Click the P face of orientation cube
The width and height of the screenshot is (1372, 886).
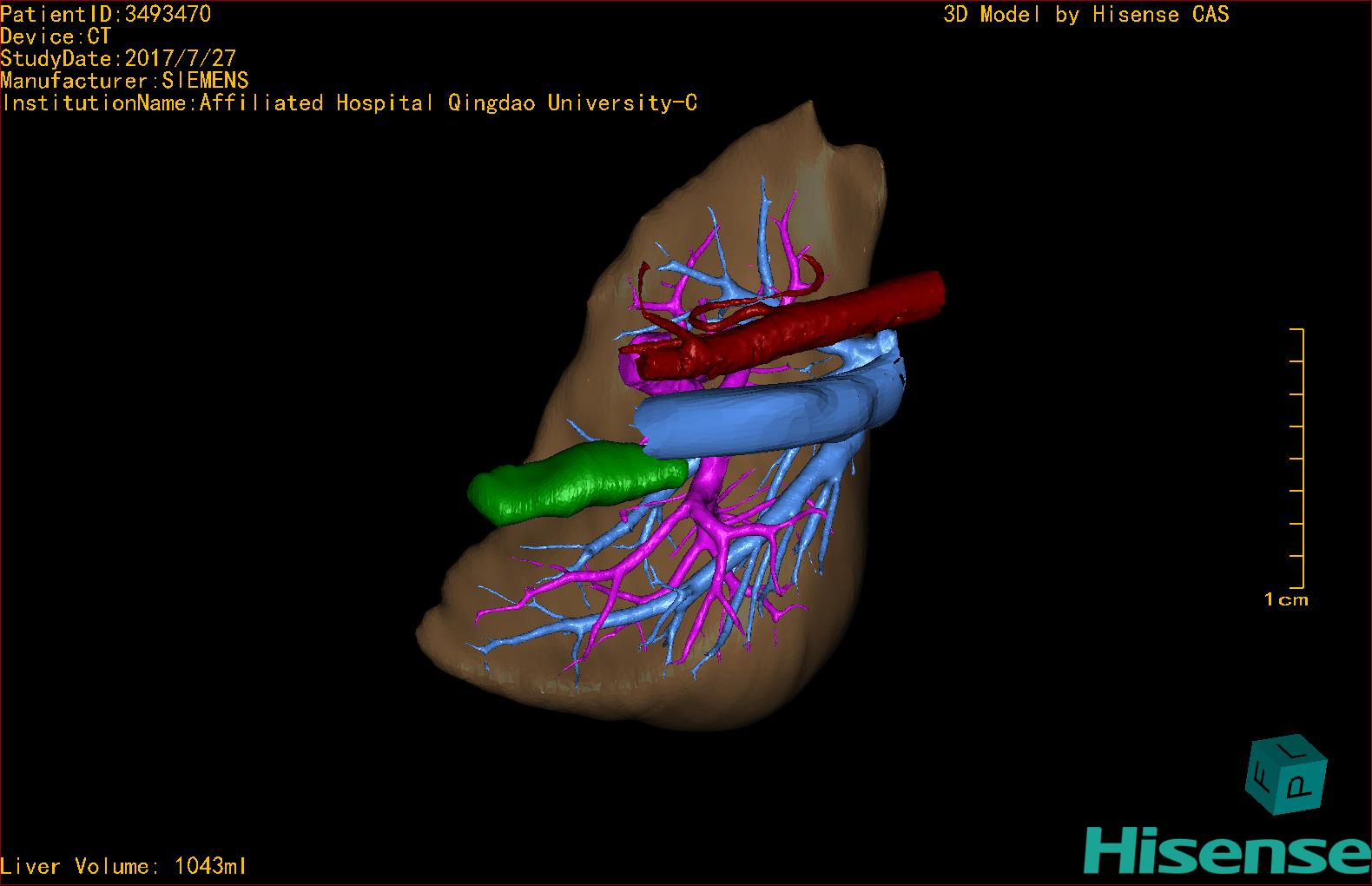pyautogui.click(x=1301, y=787)
